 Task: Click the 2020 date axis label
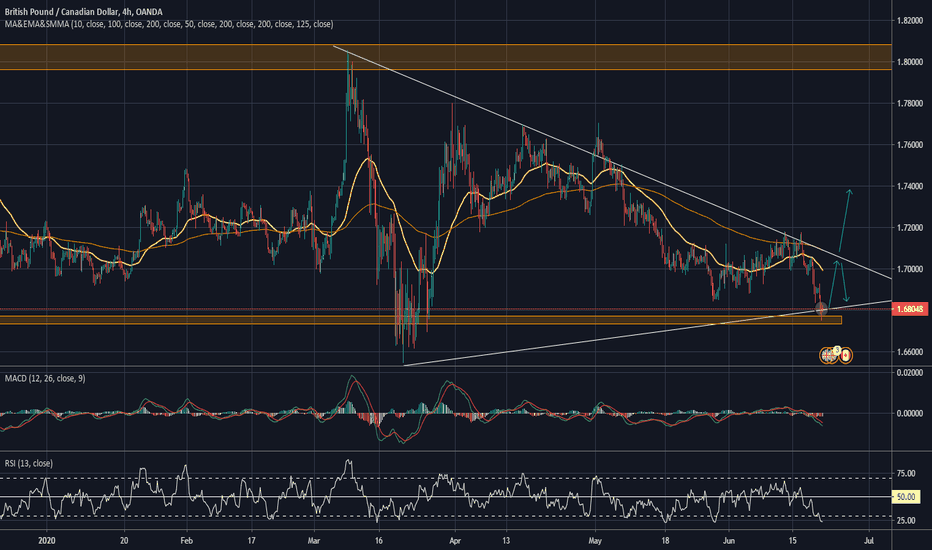click(46, 540)
